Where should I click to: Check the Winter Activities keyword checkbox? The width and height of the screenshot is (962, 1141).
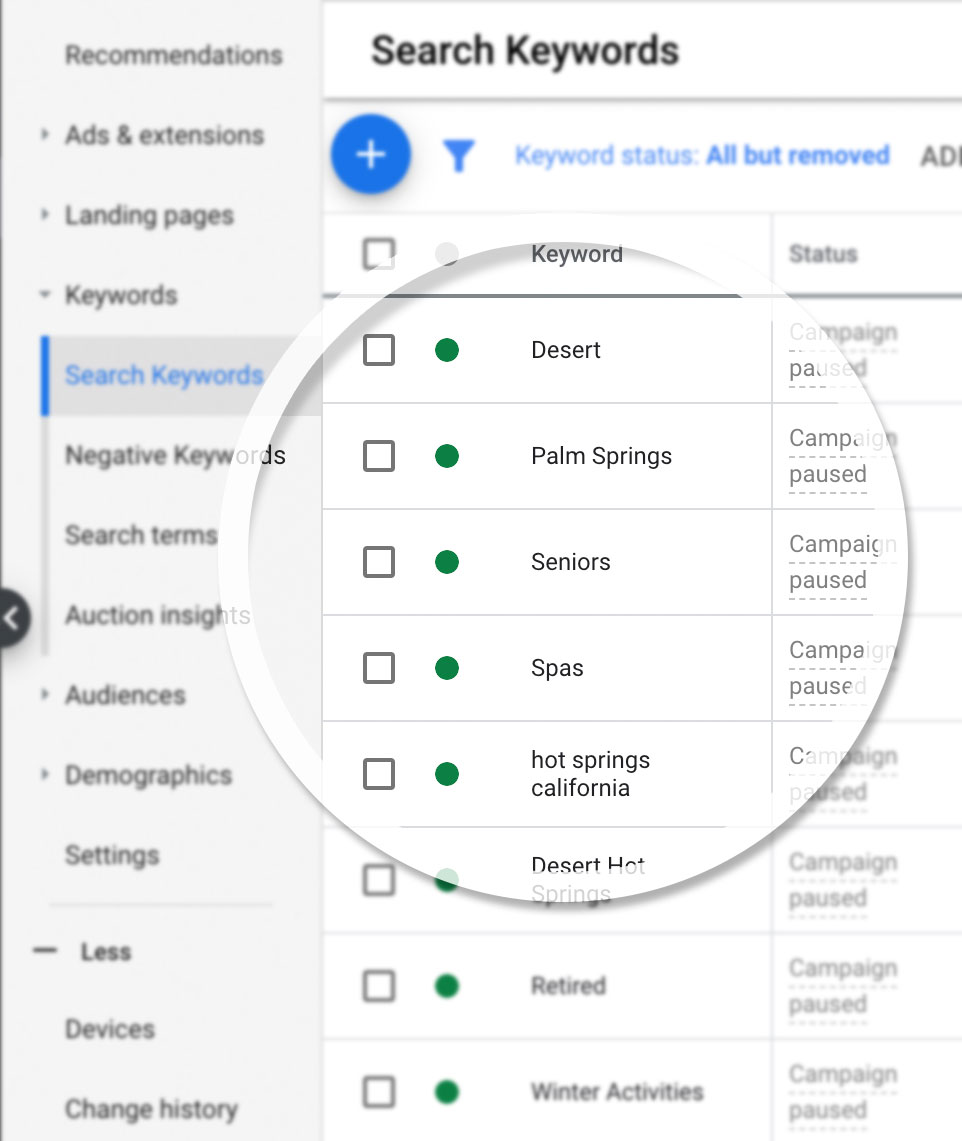click(x=379, y=1092)
